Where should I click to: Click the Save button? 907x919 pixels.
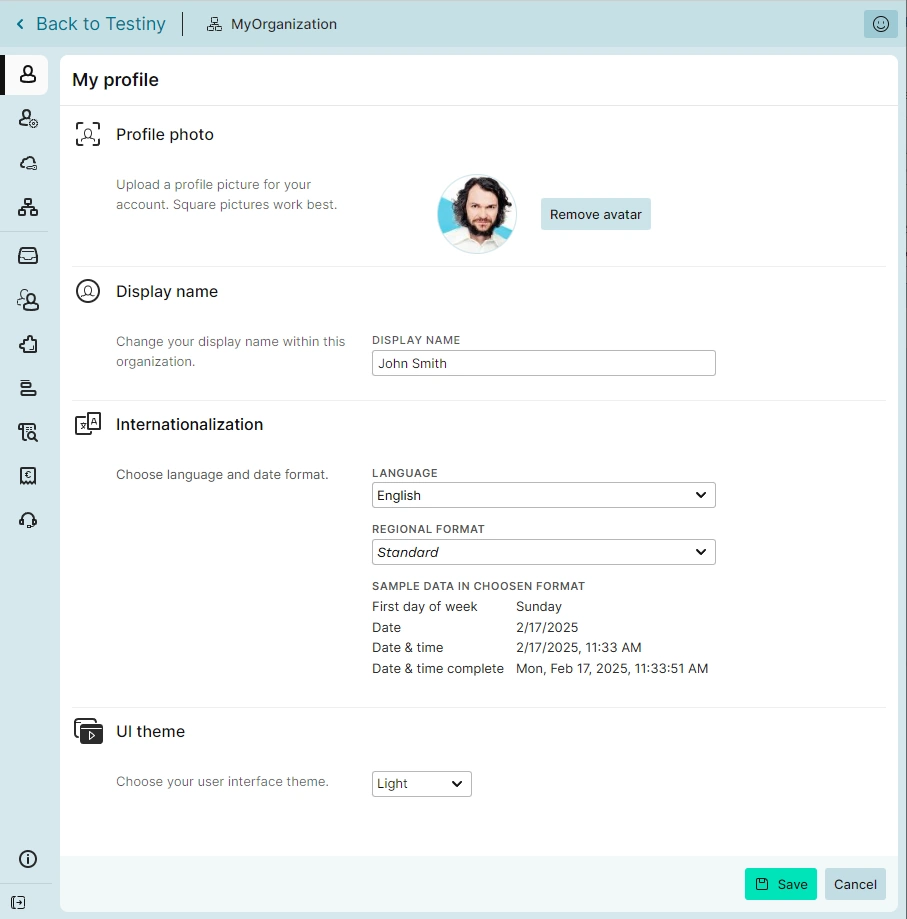(x=780, y=884)
